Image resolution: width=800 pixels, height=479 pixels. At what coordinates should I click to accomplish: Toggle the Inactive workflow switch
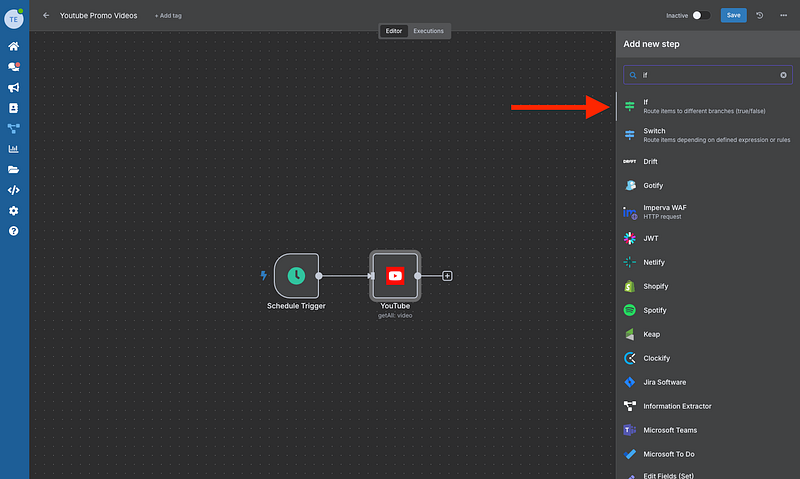point(701,15)
